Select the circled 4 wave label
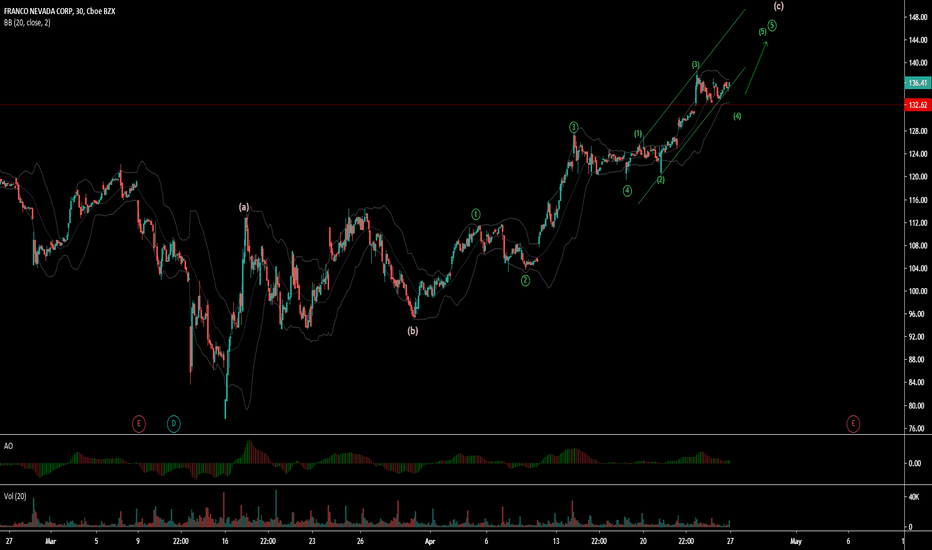This screenshot has width=932, height=550. (627, 190)
